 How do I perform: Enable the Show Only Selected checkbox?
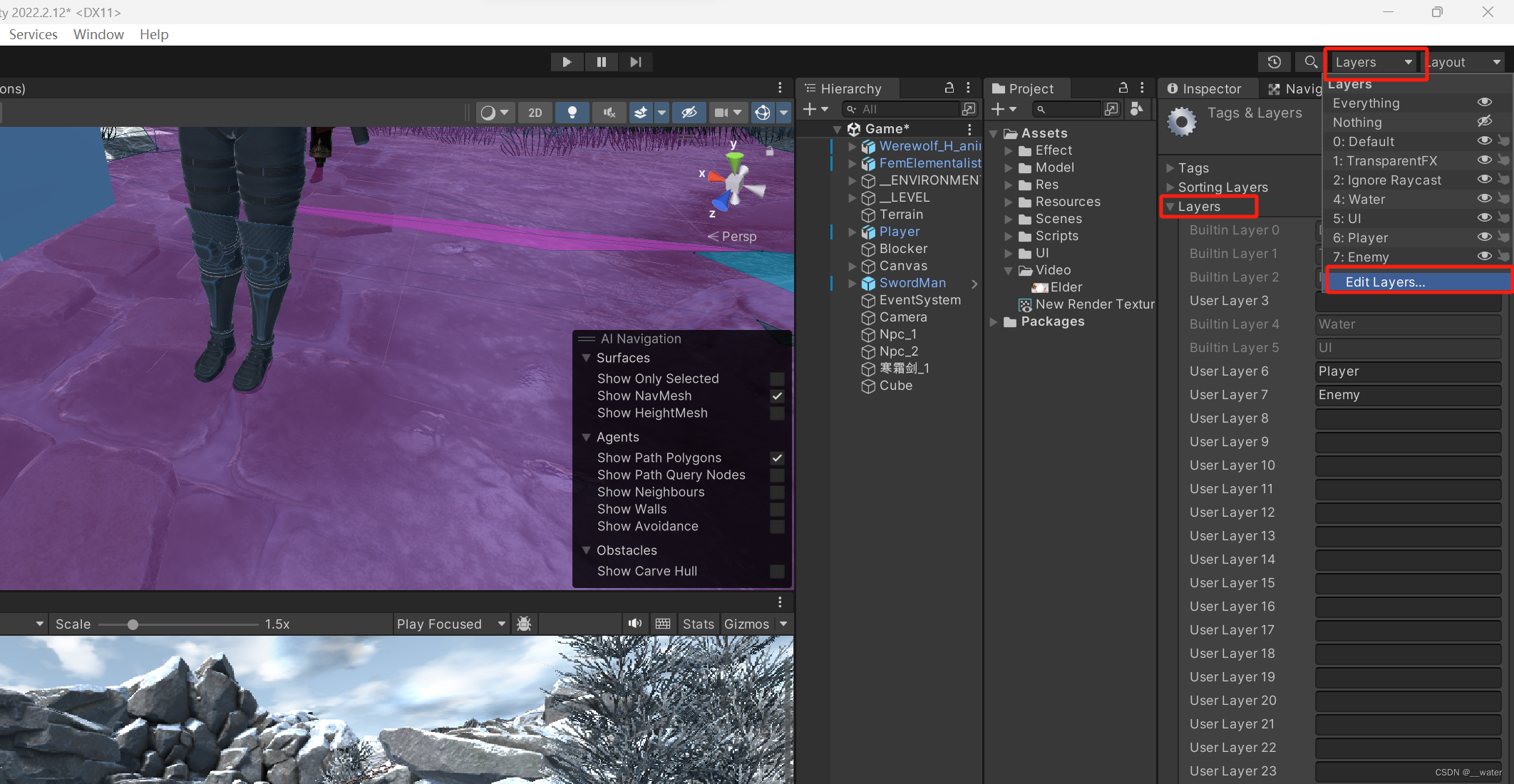[x=777, y=379]
